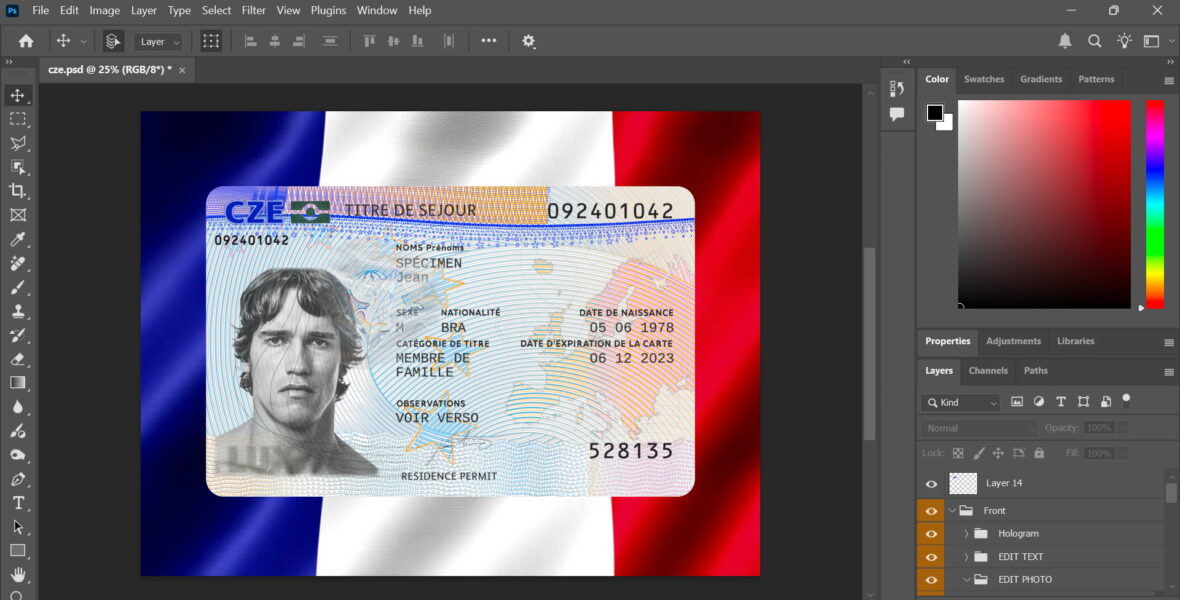Switch to the Channels tab
1180x600 pixels.
tap(988, 370)
